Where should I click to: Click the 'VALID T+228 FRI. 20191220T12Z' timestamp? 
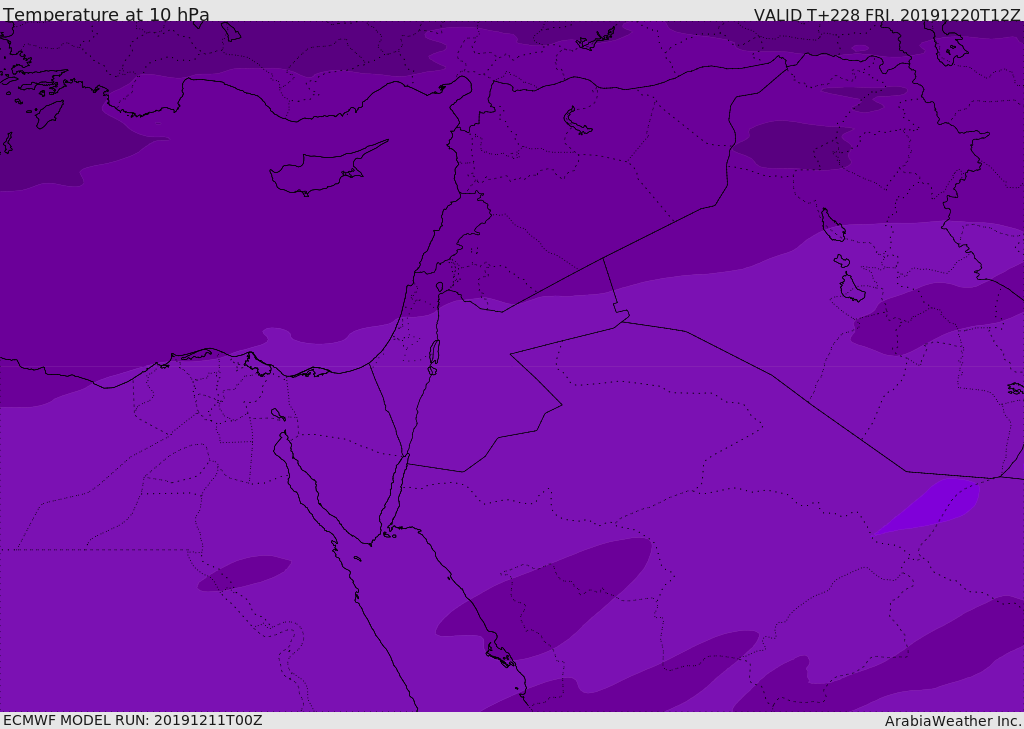click(887, 15)
